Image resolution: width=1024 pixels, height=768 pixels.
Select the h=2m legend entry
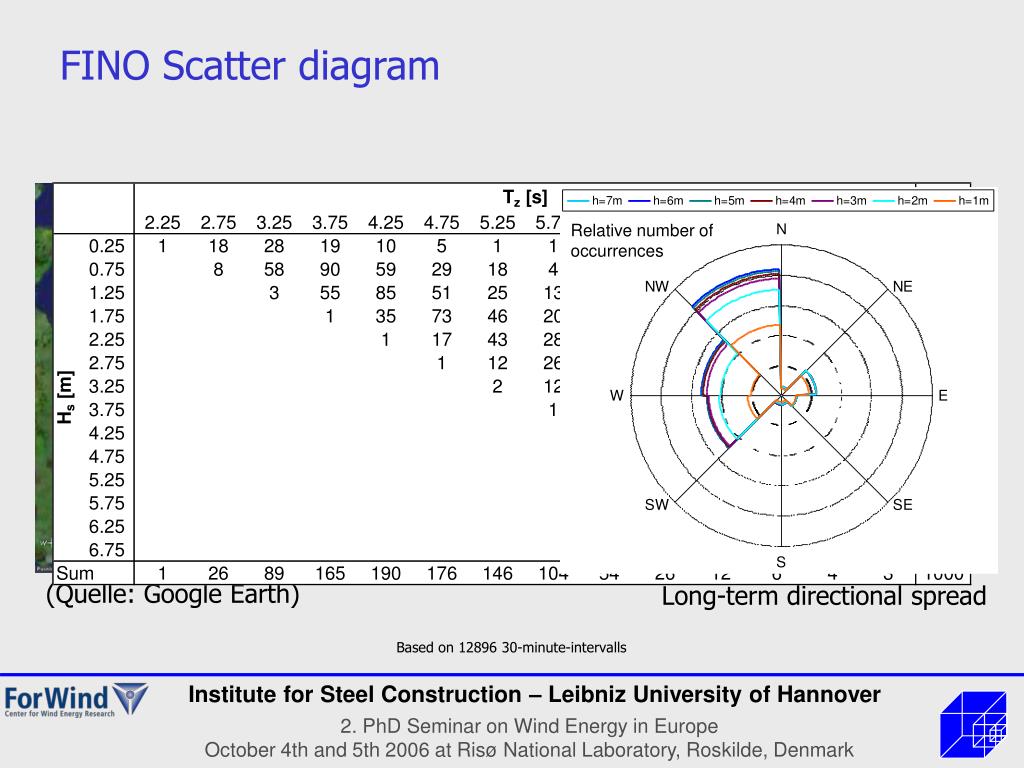click(x=900, y=200)
